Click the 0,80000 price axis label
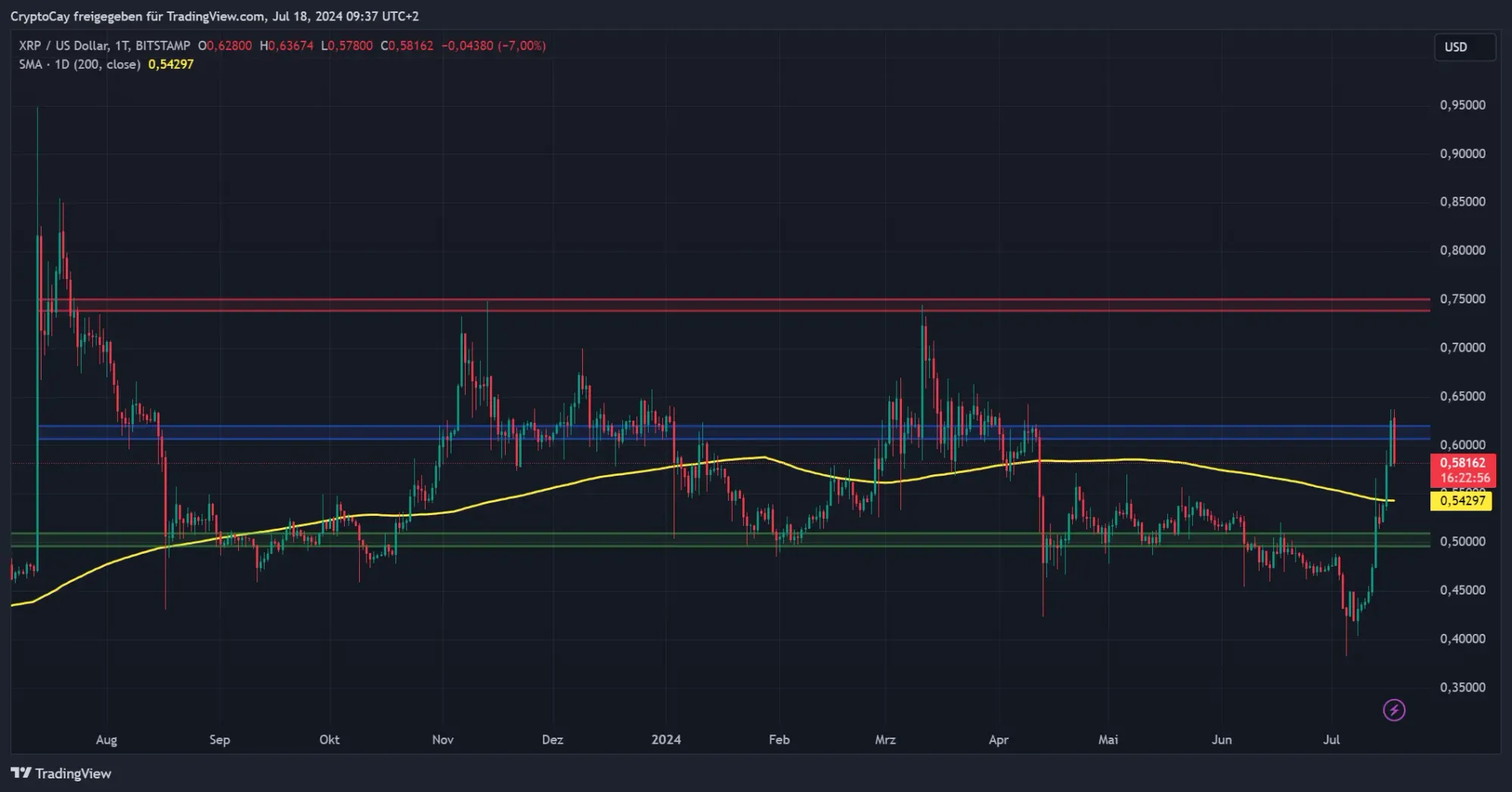Image resolution: width=1512 pixels, height=792 pixels. 1462,250
